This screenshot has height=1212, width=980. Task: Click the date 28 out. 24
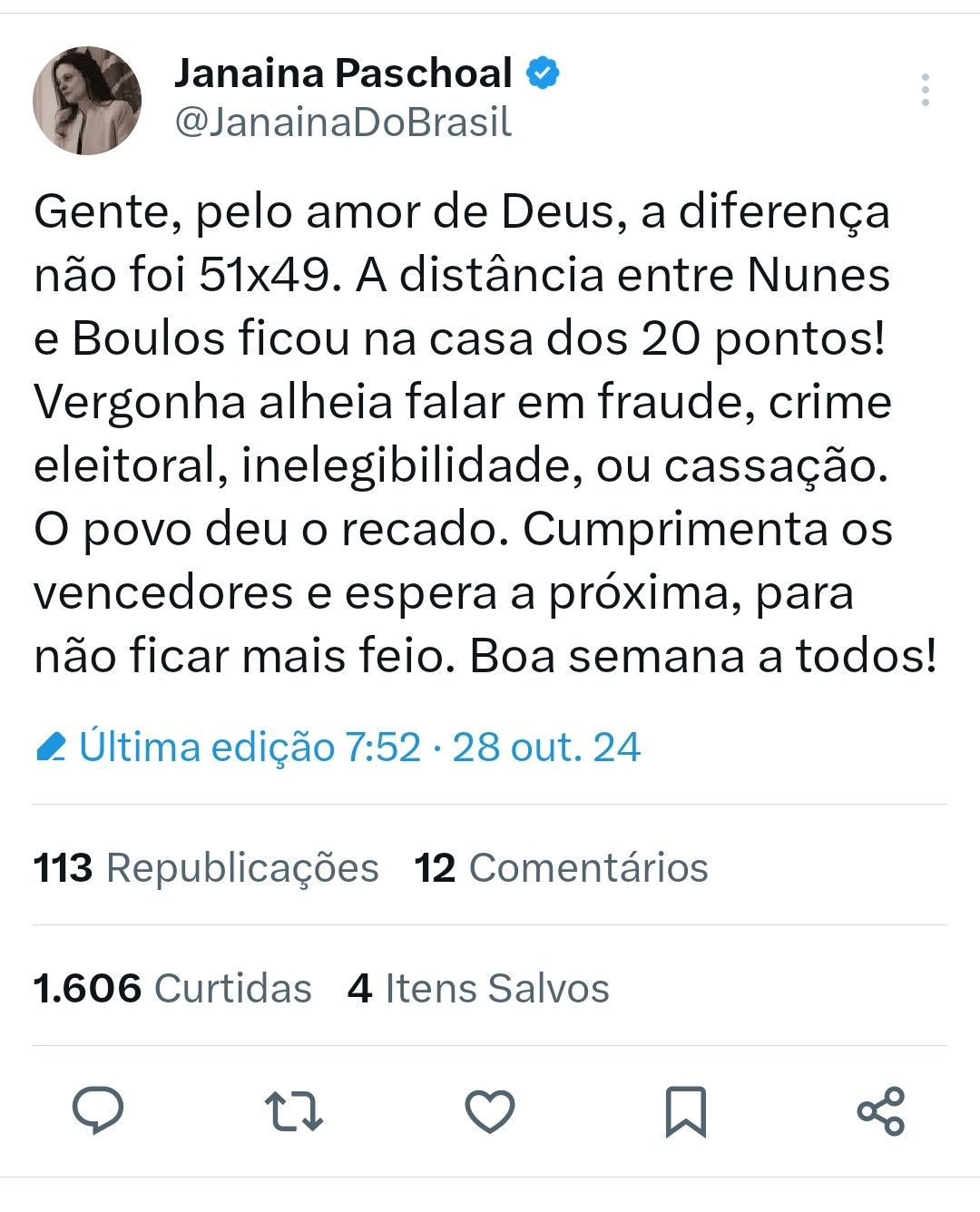[546, 748]
